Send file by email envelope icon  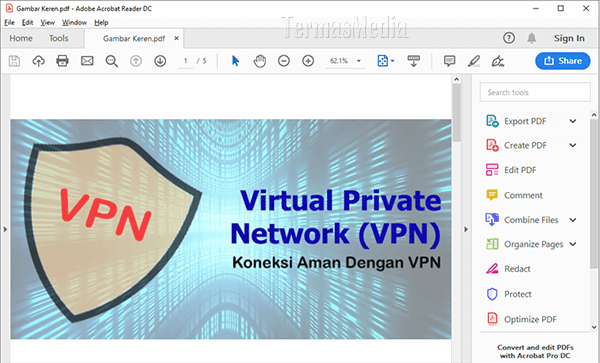[x=87, y=61]
